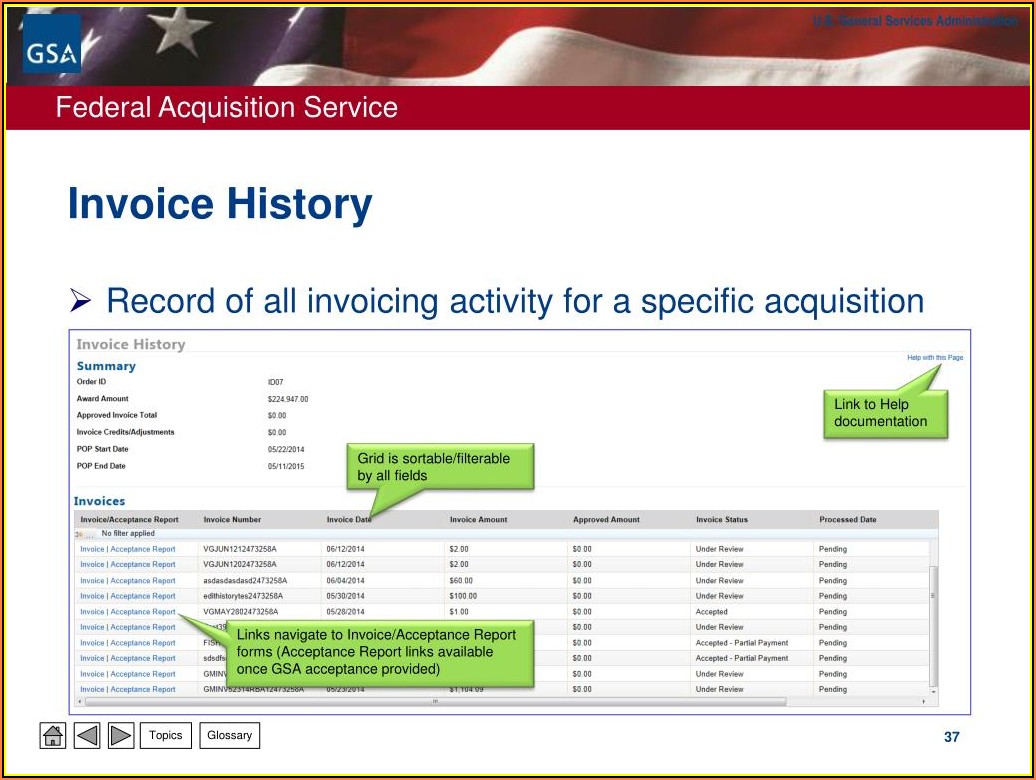
Task: Click the filter icon beside 'No filter applied'
Action: tap(79, 534)
